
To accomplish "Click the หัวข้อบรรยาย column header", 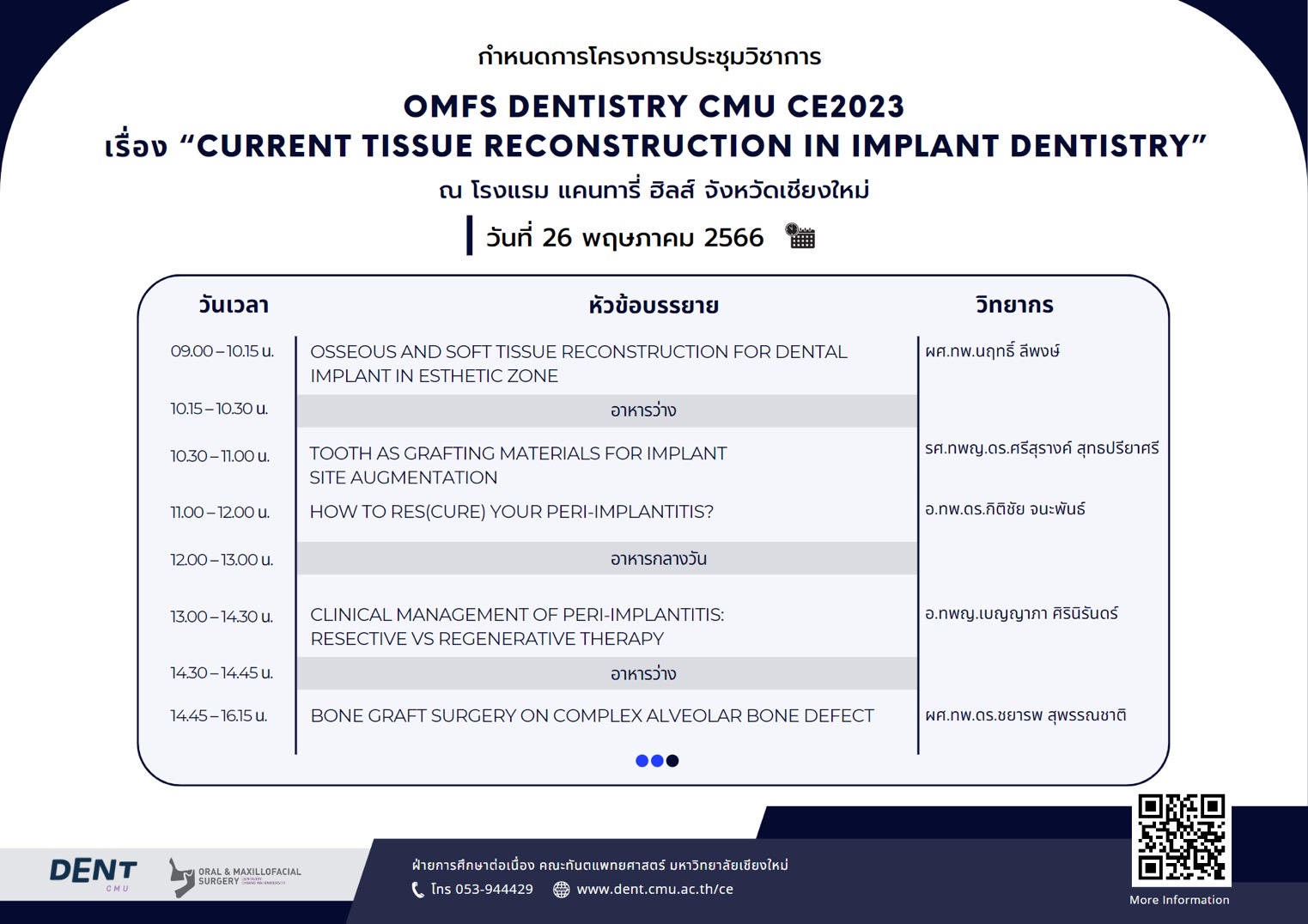I will point(654,305).
